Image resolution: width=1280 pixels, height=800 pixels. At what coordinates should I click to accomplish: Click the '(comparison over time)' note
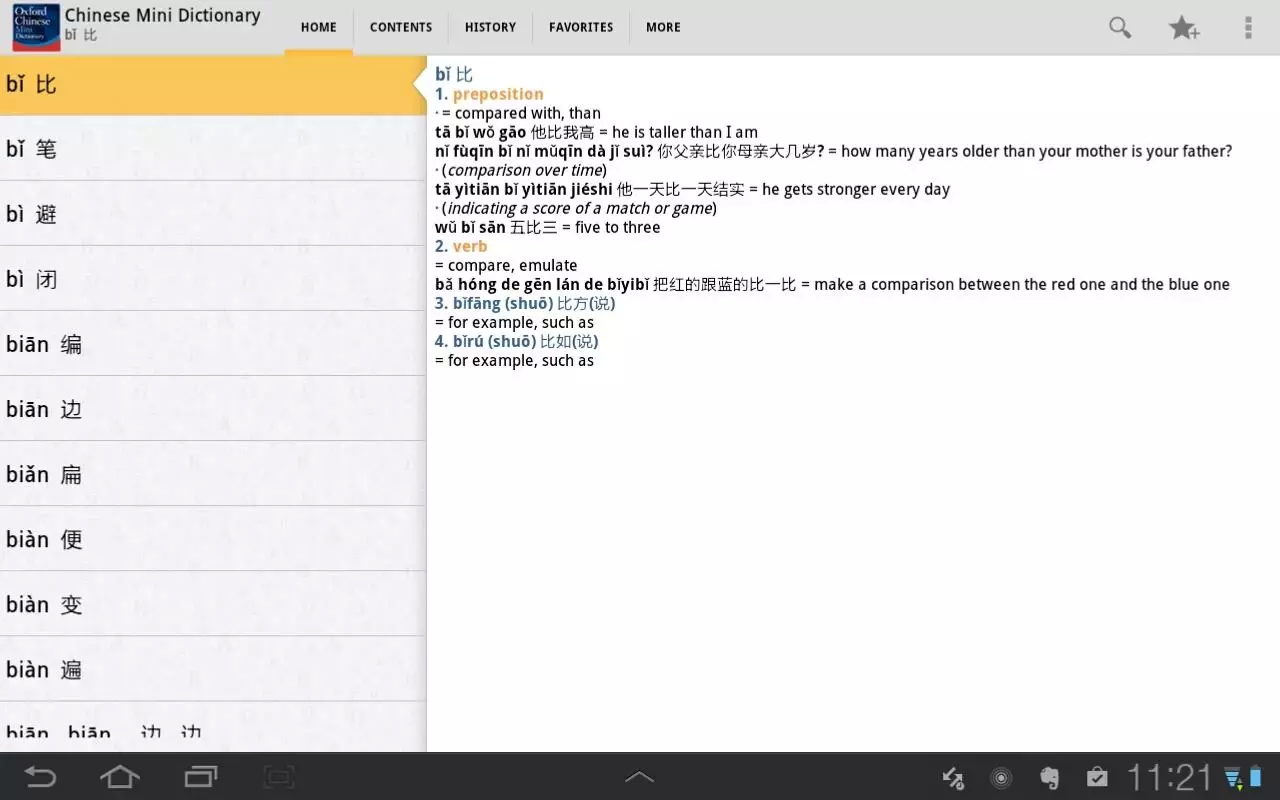(x=524, y=170)
